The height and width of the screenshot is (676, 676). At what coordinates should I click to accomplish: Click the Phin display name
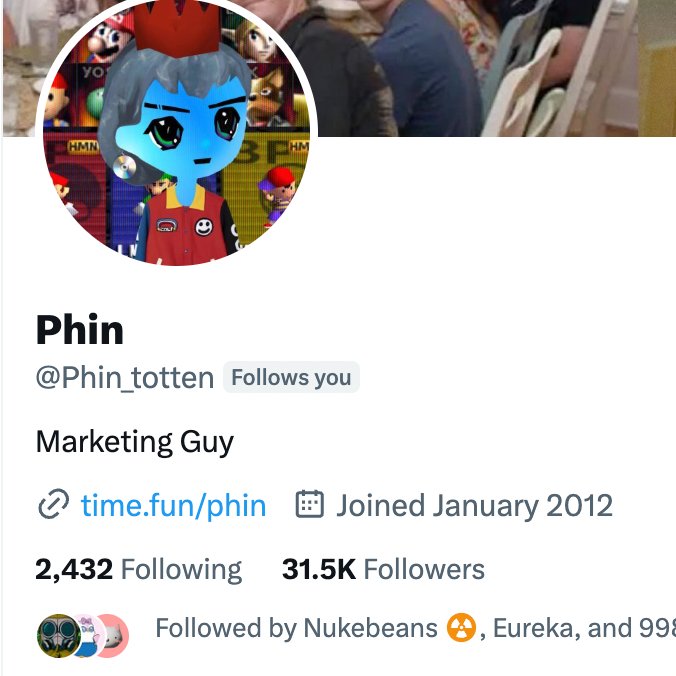pyautogui.click(x=80, y=330)
